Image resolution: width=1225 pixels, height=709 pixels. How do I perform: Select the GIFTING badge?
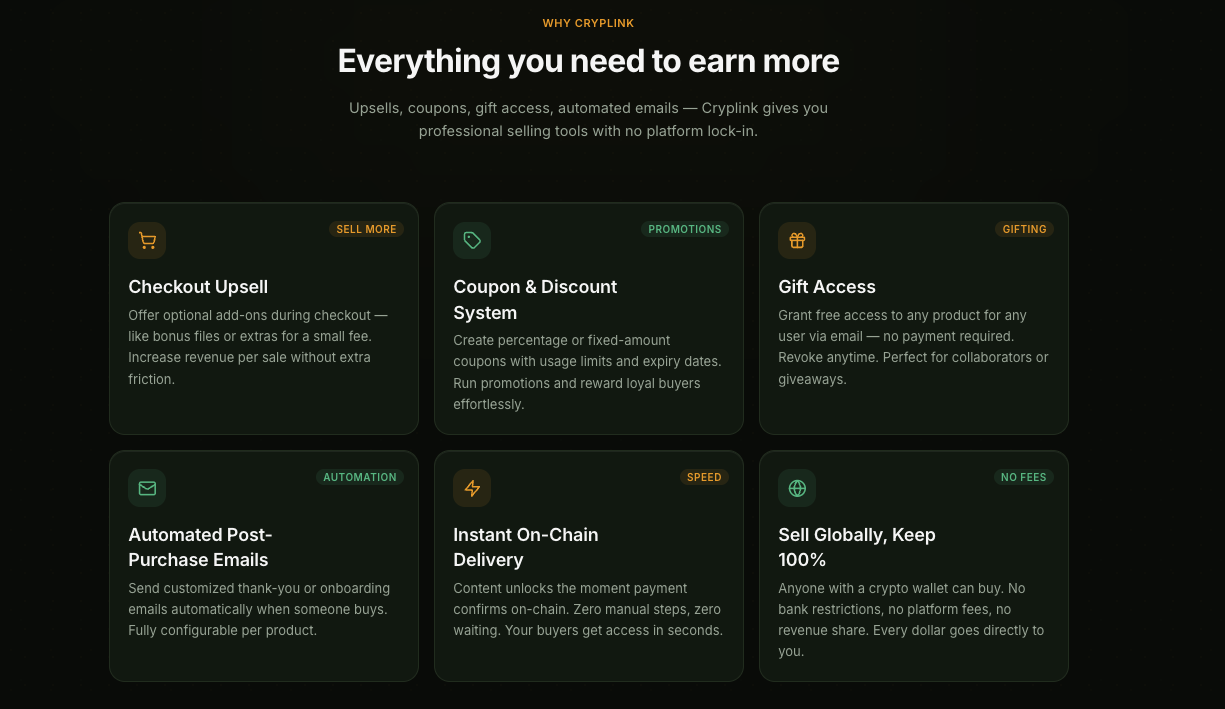1025,229
